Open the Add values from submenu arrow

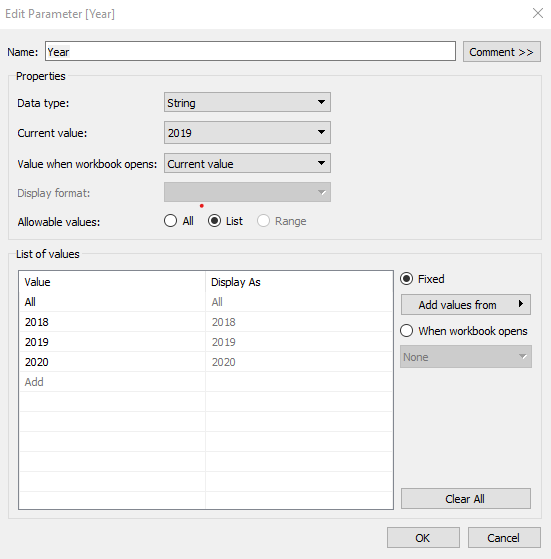521,304
